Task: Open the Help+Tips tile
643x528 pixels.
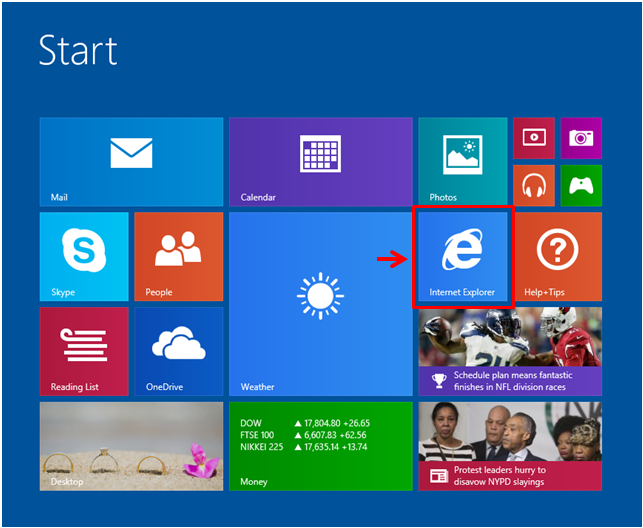Action: click(558, 257)
